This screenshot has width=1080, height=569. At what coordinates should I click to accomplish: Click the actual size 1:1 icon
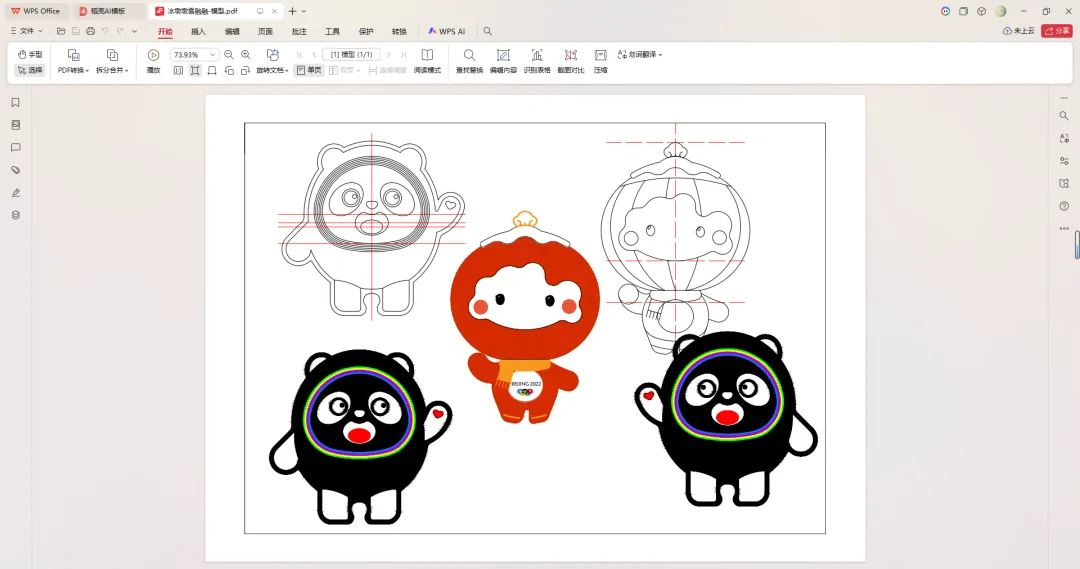click(178, 70)
